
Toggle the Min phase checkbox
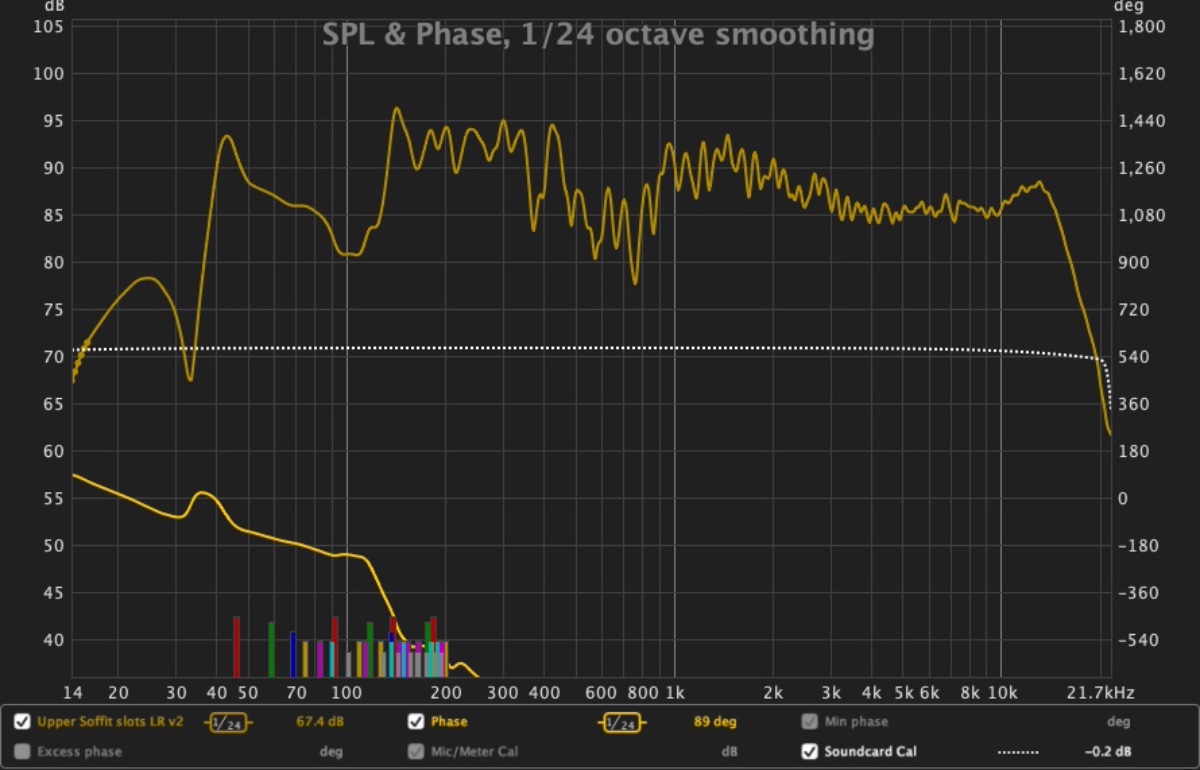point(809,722)
